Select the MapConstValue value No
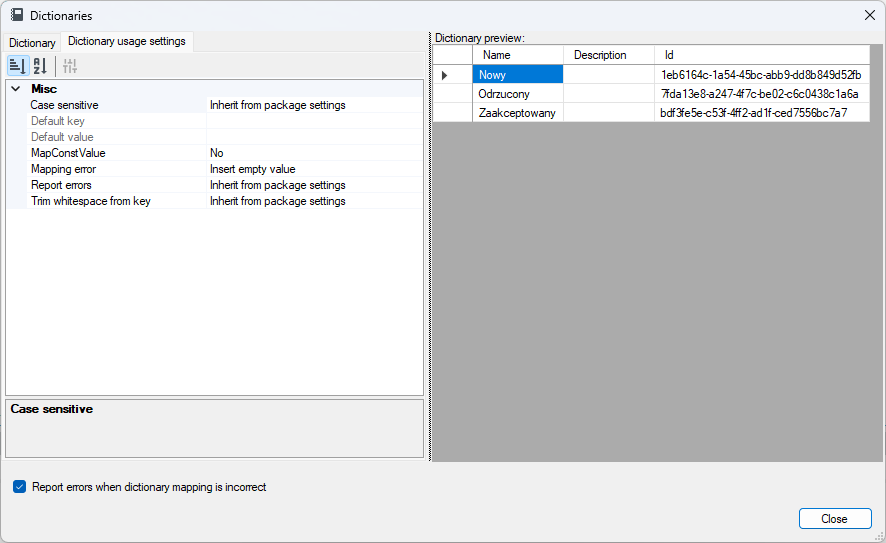The width and height of the screenshot is (886, 543). point(314,153)
